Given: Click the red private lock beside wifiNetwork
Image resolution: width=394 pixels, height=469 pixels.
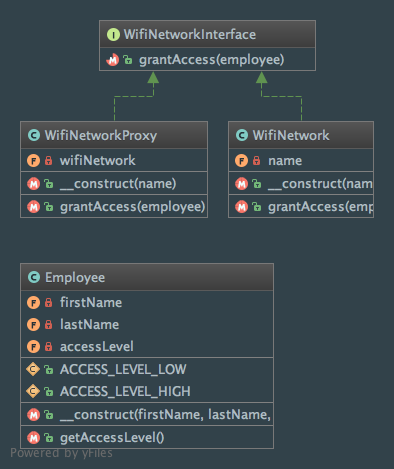Looking at the screenshot, I should pyautogui.click(x=49, y=160).
